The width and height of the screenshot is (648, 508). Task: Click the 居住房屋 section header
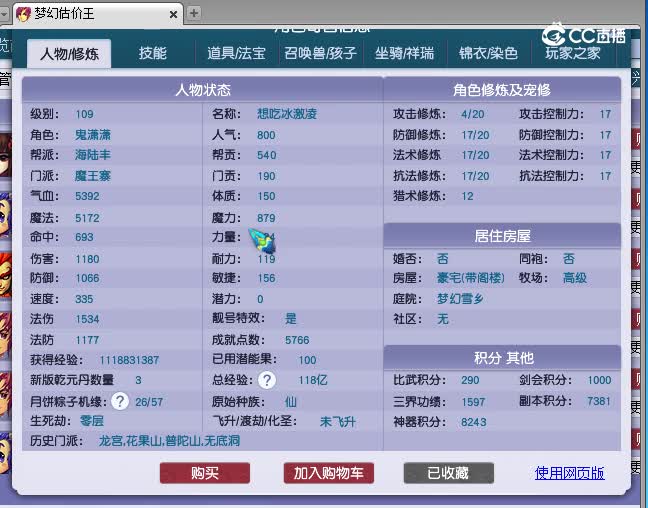point(502,236)
